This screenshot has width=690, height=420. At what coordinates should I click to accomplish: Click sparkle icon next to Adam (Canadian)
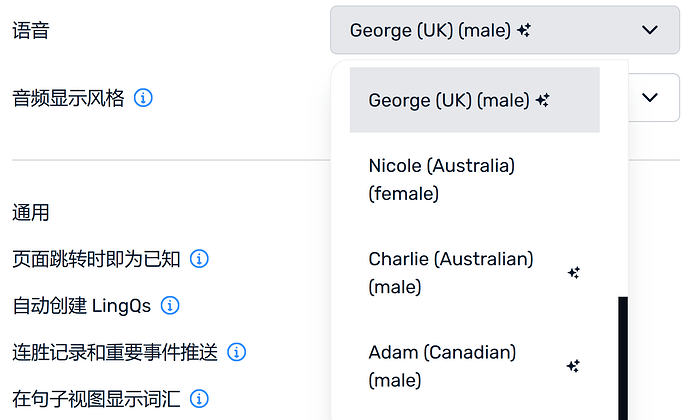click(x=573, y=366)
